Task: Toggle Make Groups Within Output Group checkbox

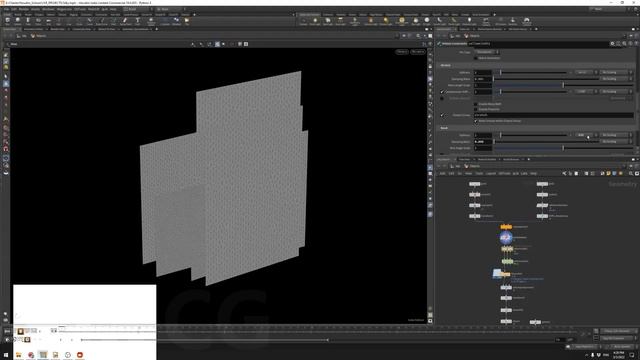Action: [x=476, y=121]
